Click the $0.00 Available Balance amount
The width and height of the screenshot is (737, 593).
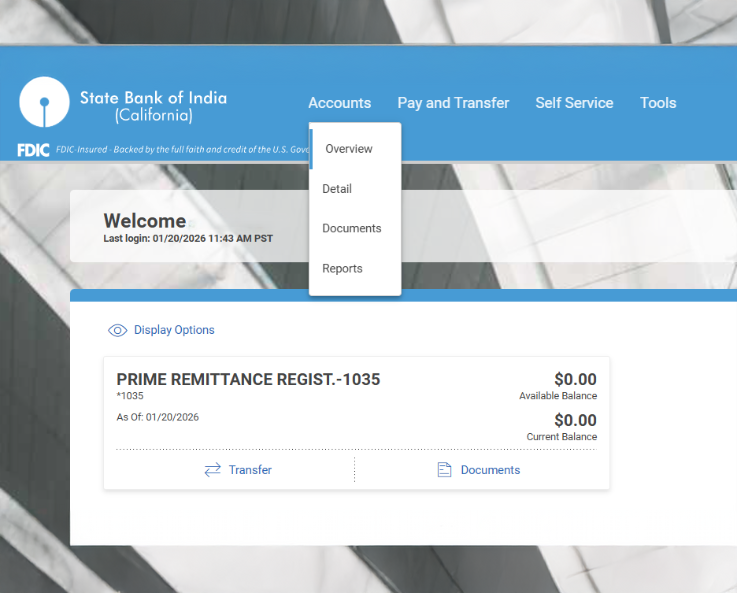(x=575, y=380)
